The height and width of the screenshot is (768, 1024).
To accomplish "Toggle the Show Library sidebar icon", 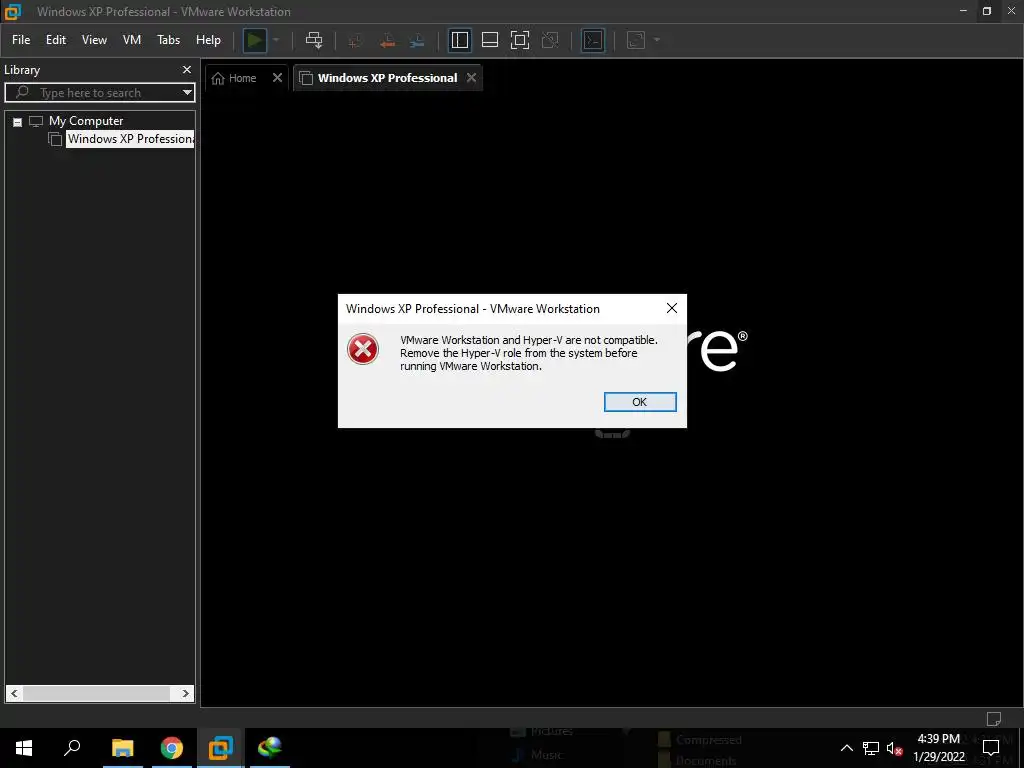I will coord(460,40).
